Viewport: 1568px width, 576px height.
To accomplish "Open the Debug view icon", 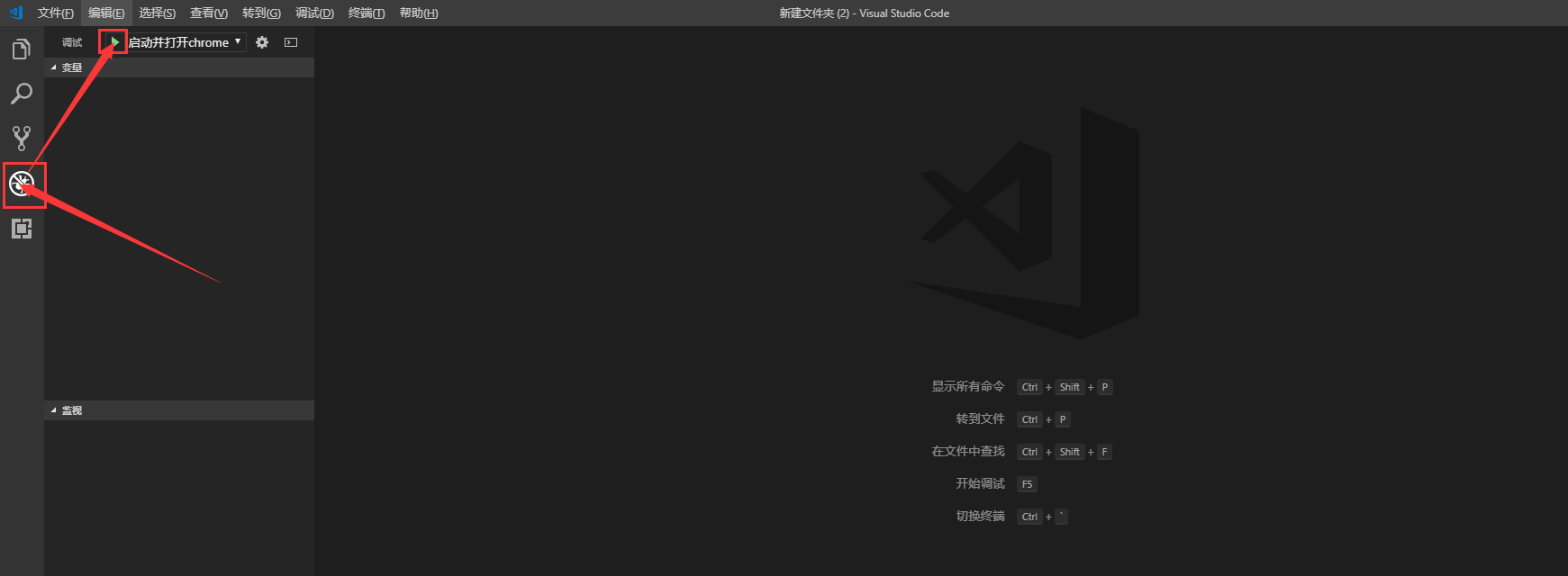I will 22,184.
